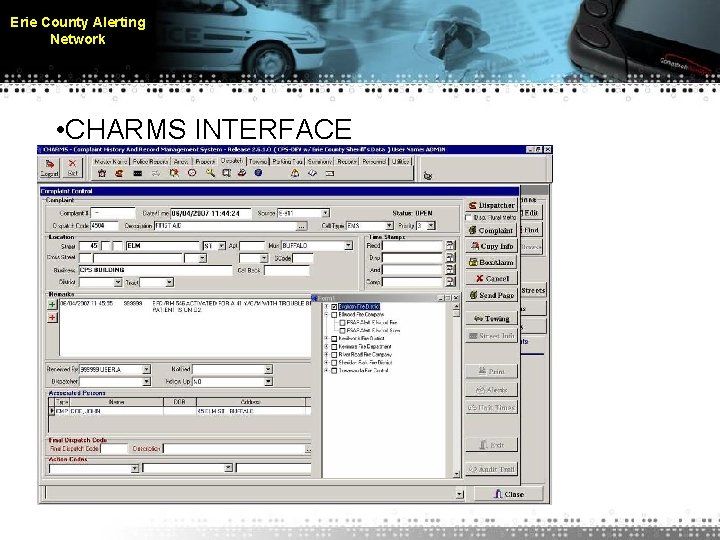Viewport: 720px width, 540px height.
Task: Stamp the Disp time using its icon
Action: (x=450, y=258)
